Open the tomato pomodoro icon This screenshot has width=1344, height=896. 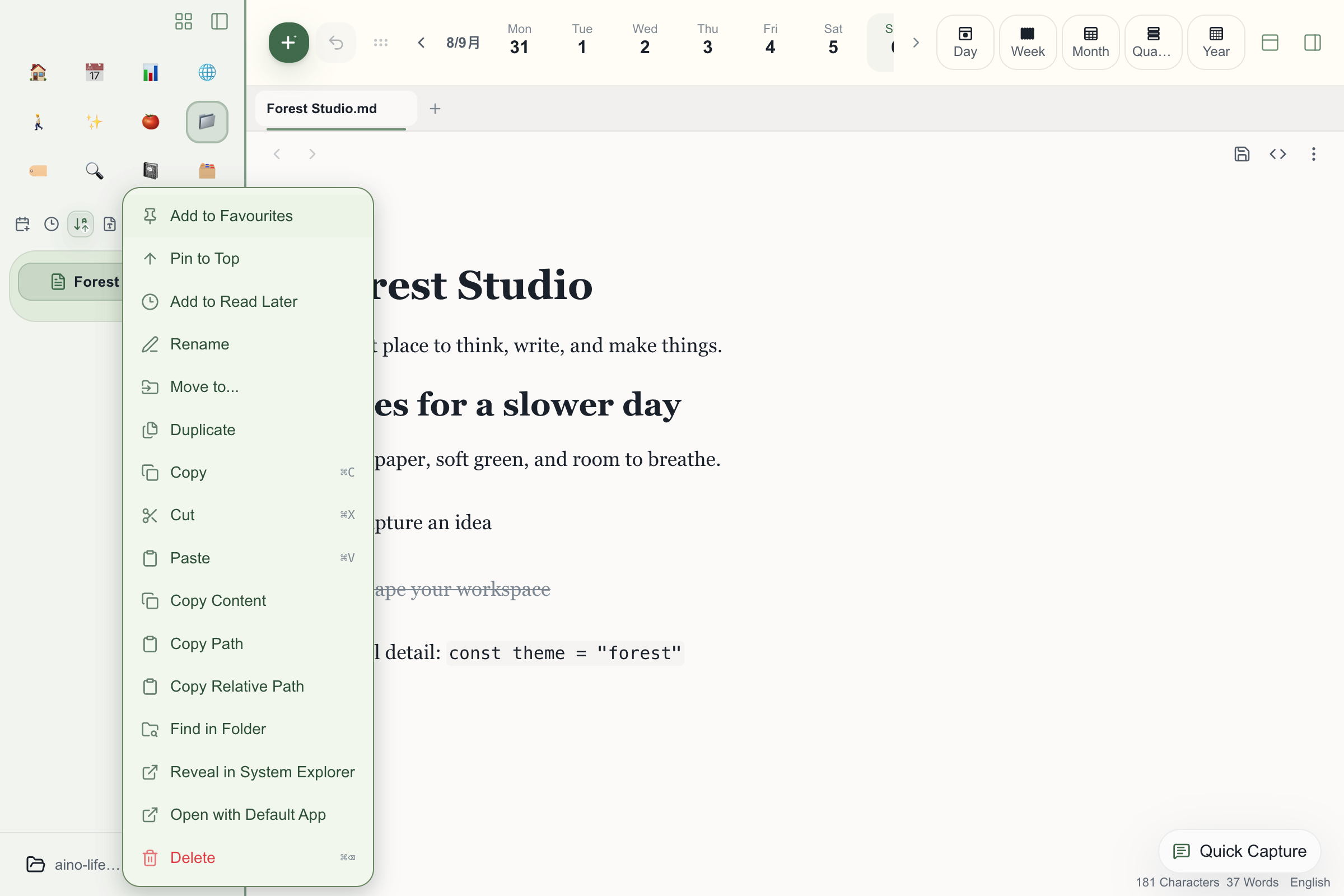pyautogui.click(x=150, y=122)
